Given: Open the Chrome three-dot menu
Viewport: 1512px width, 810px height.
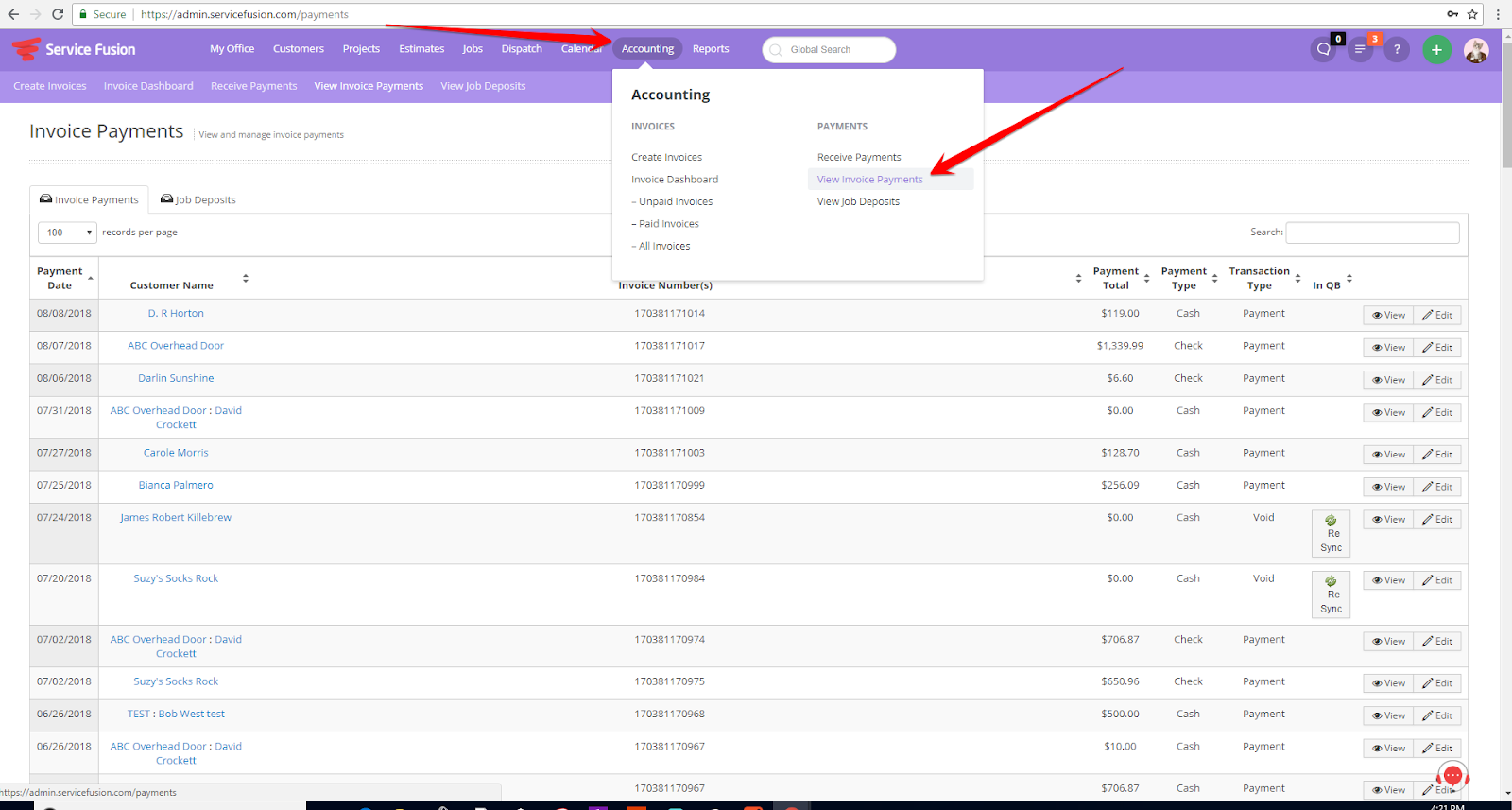Looking at the screenshot, I should coord(1498,14).
